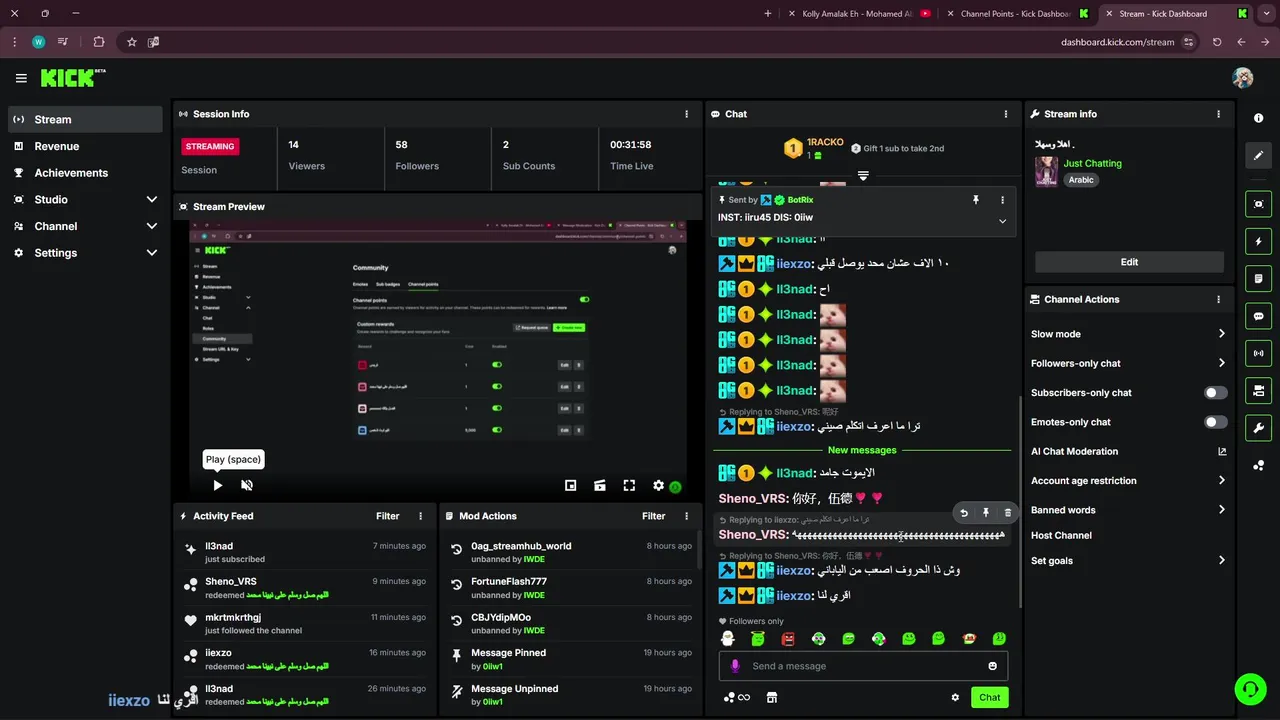
Task: Open Banned words settings
Action: pos(1129,510)
